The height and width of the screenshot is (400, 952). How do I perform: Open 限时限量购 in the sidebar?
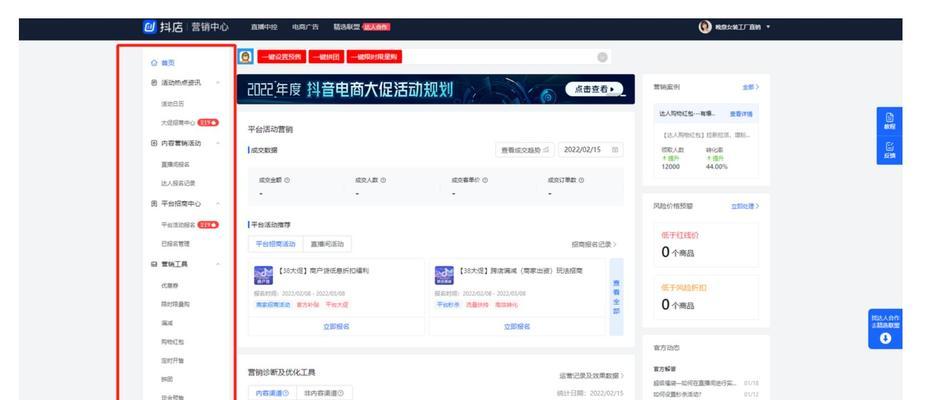click(175, 303)
